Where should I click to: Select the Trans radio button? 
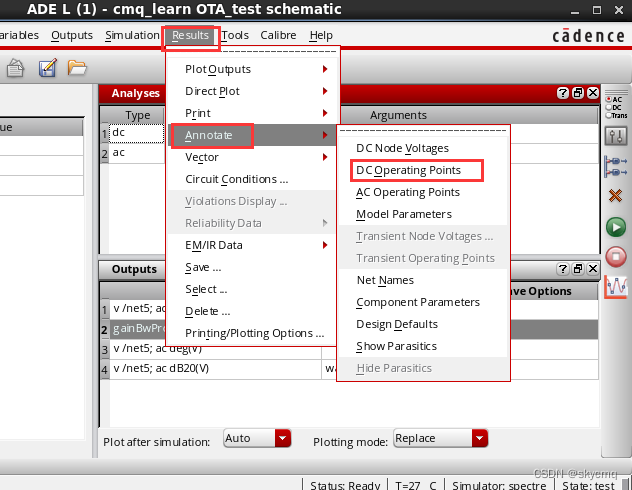pos(609,115)
